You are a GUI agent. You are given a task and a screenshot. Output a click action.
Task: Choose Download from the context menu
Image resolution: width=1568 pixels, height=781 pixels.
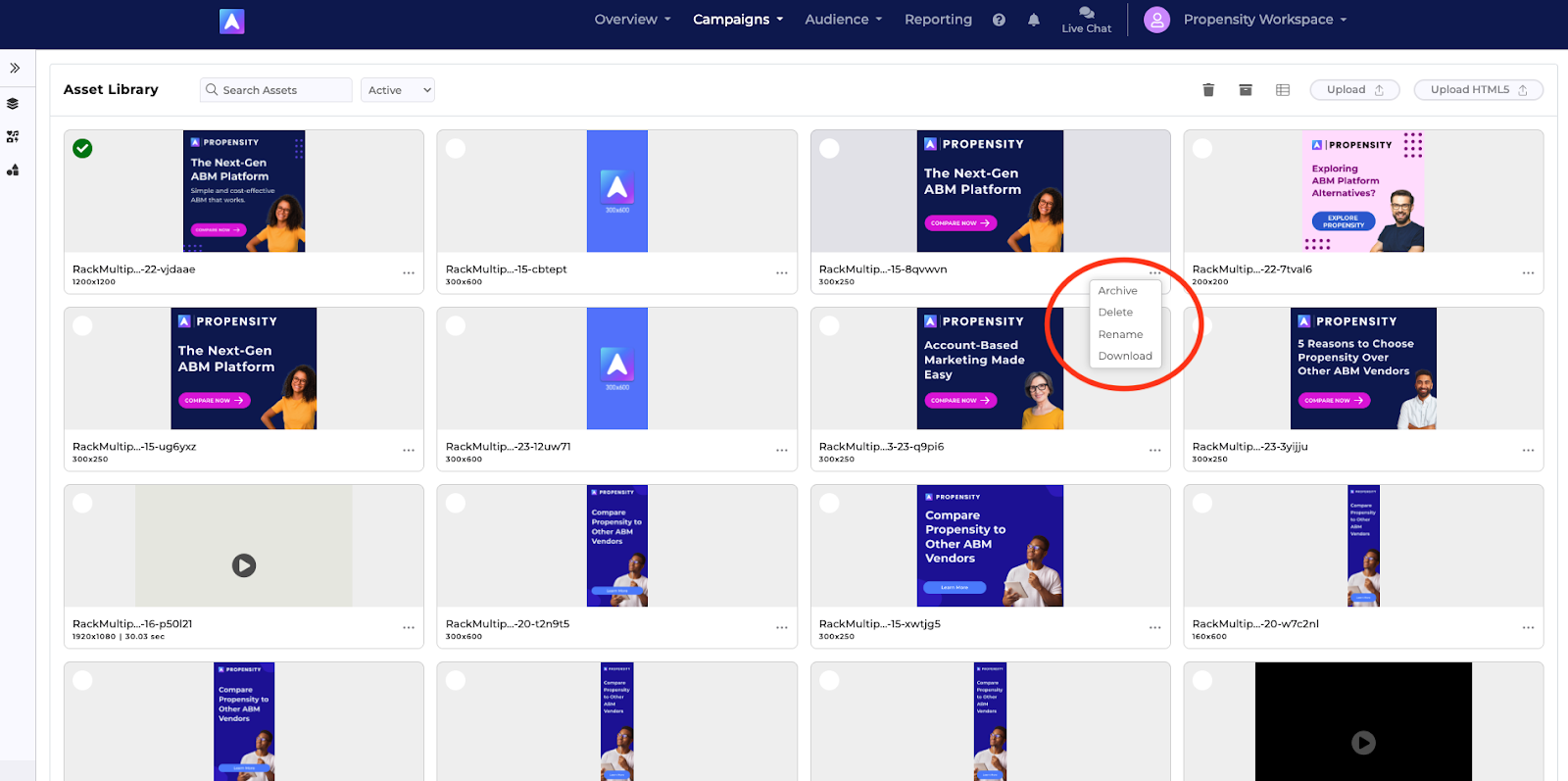click(x=1125, y=357)
